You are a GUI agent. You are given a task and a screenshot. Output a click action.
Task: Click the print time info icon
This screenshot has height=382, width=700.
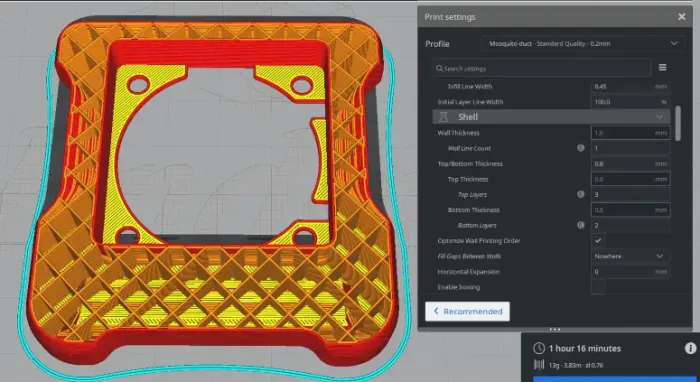tap(690, 348)
